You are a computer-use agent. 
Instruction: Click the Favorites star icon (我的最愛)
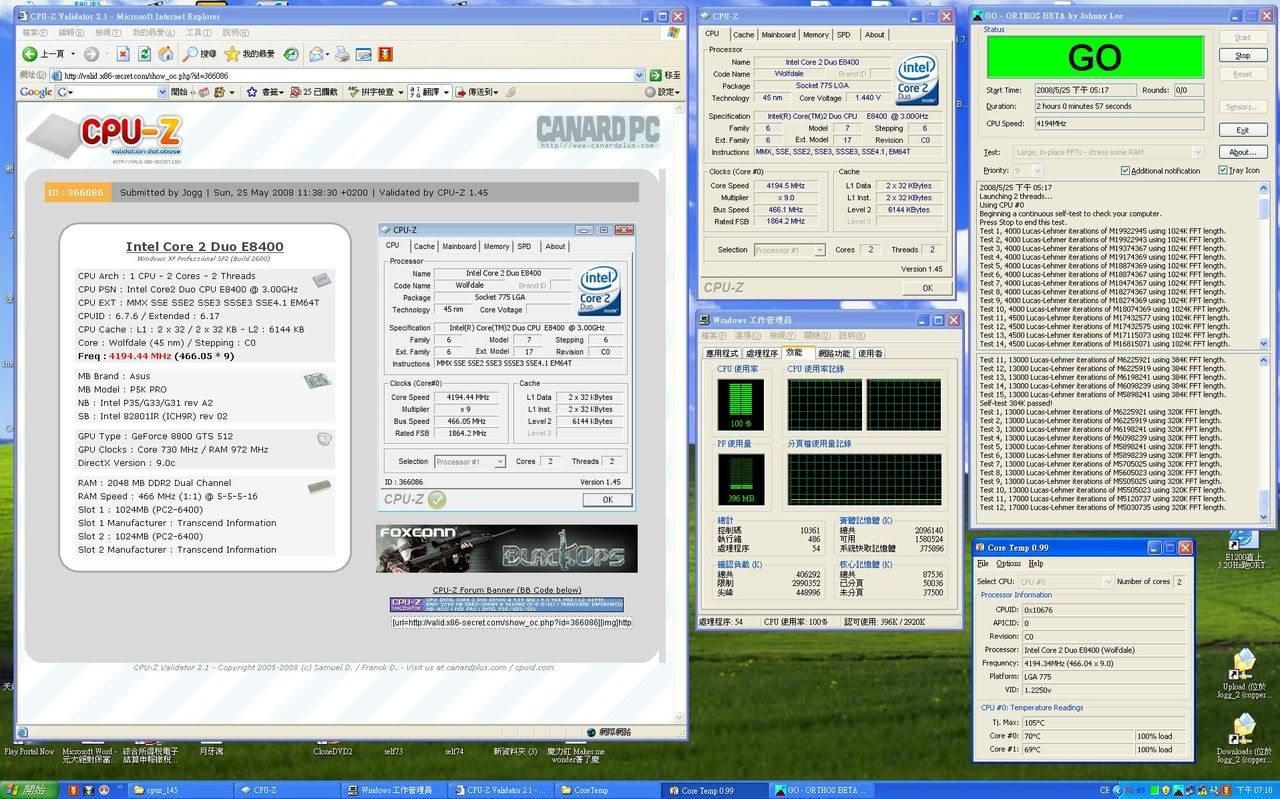232,55
